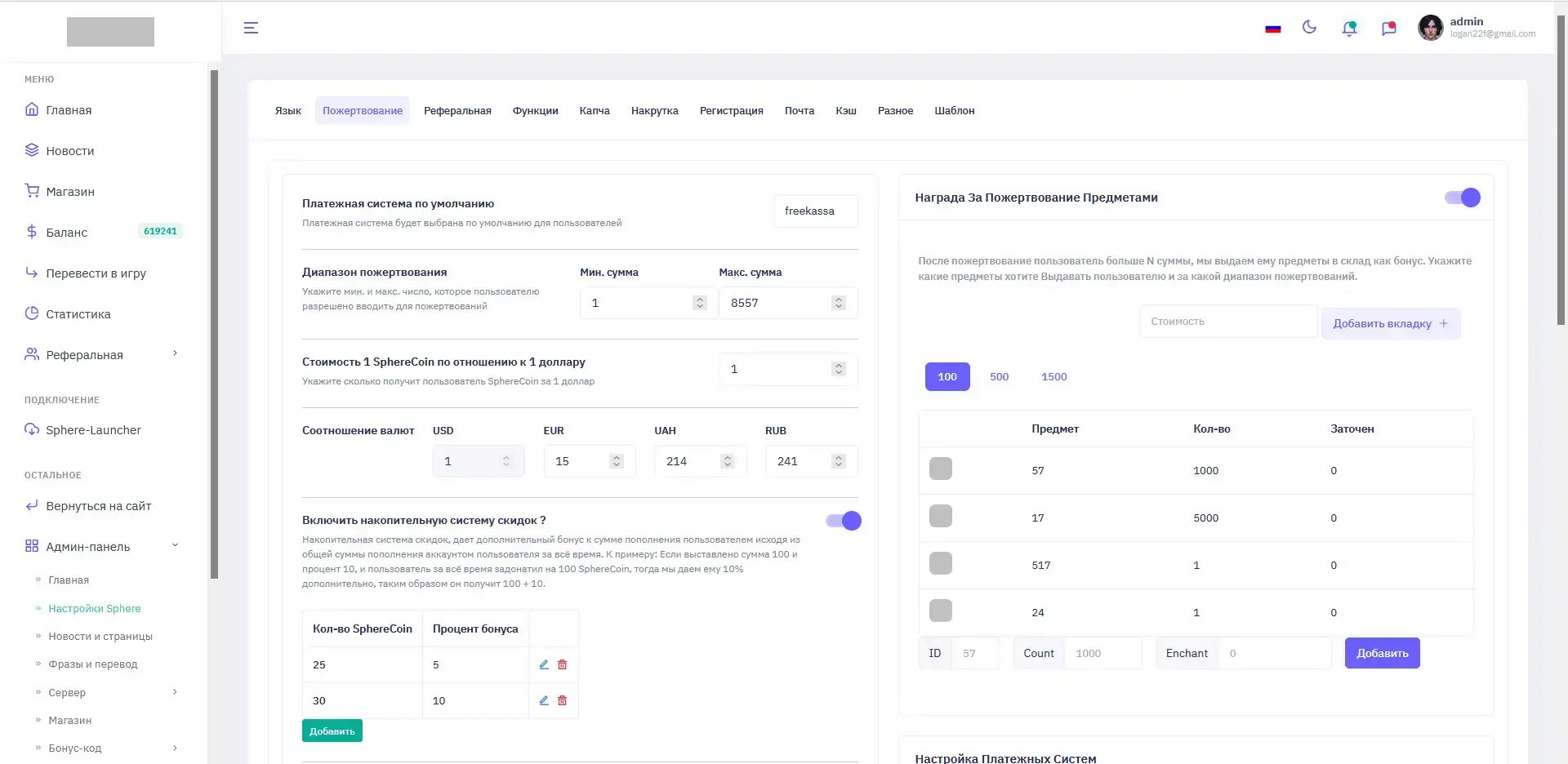Open notifications bell icon
The height and width of the screenshot is (764, 1568).
tap(1349, 29)
